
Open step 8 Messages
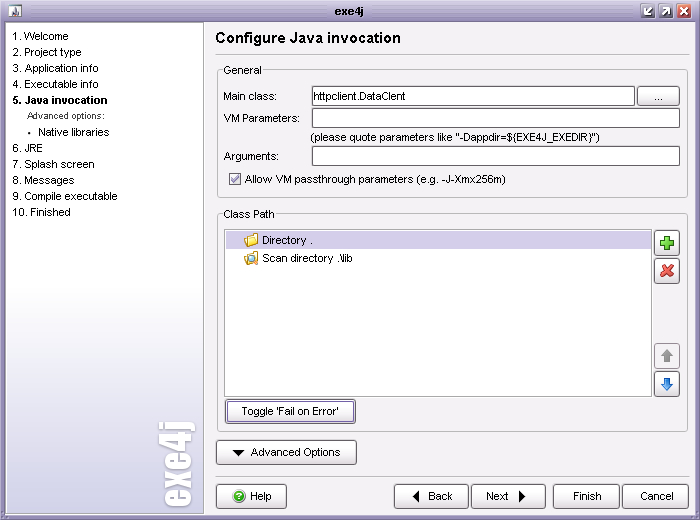coord(43,180)
